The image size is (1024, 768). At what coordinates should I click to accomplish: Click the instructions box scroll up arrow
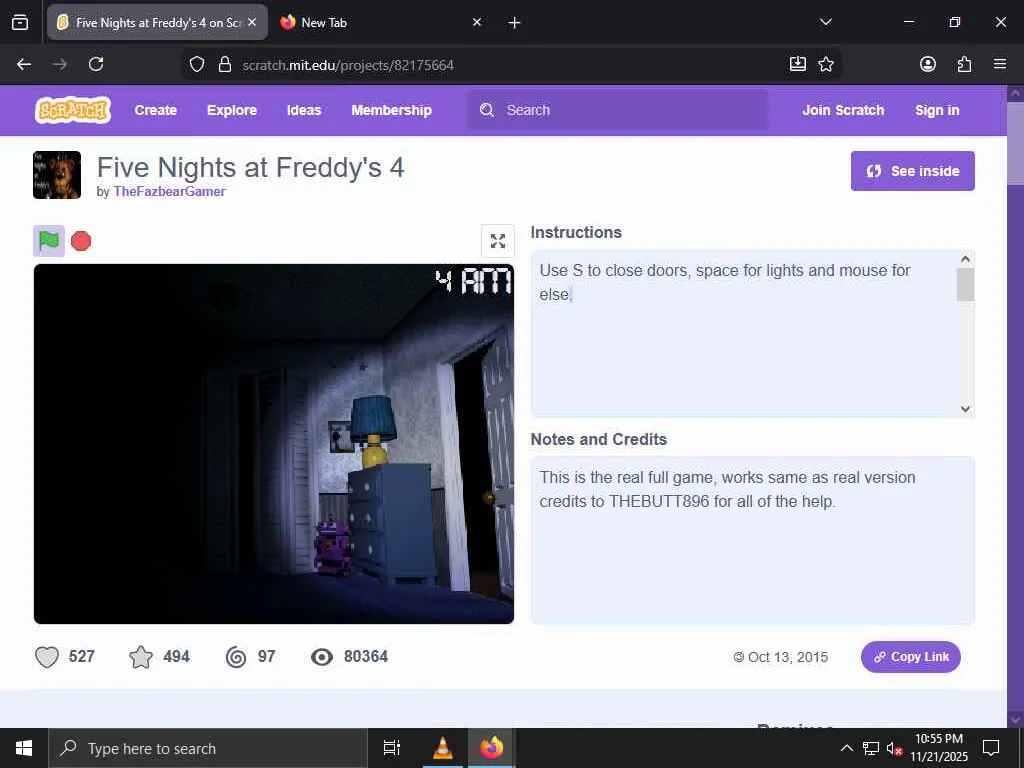(x=965, y=259)
